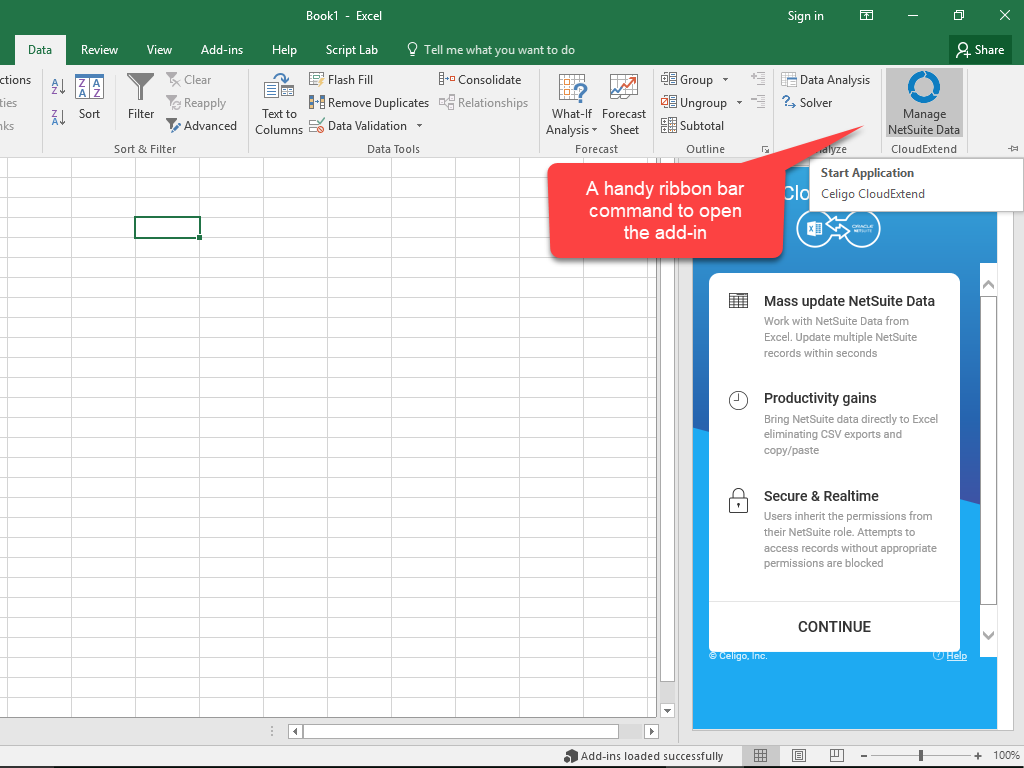
Task: Switch to Normal view
Action: [760, 756]
